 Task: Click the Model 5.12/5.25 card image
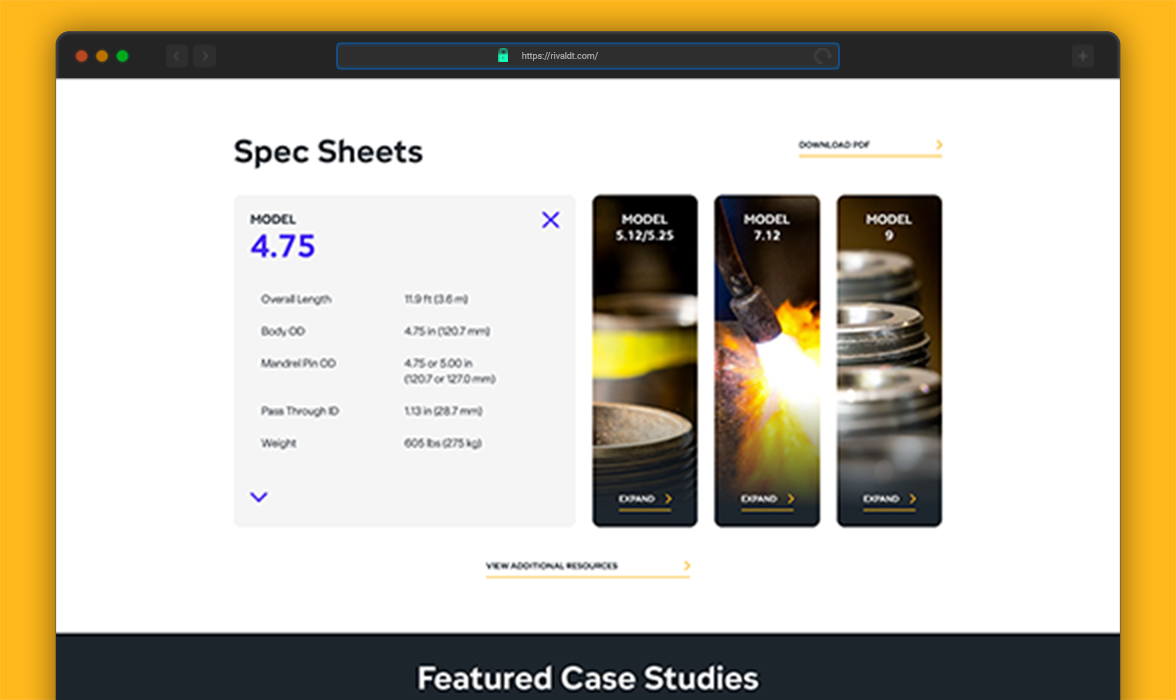[x=645, y=360]
